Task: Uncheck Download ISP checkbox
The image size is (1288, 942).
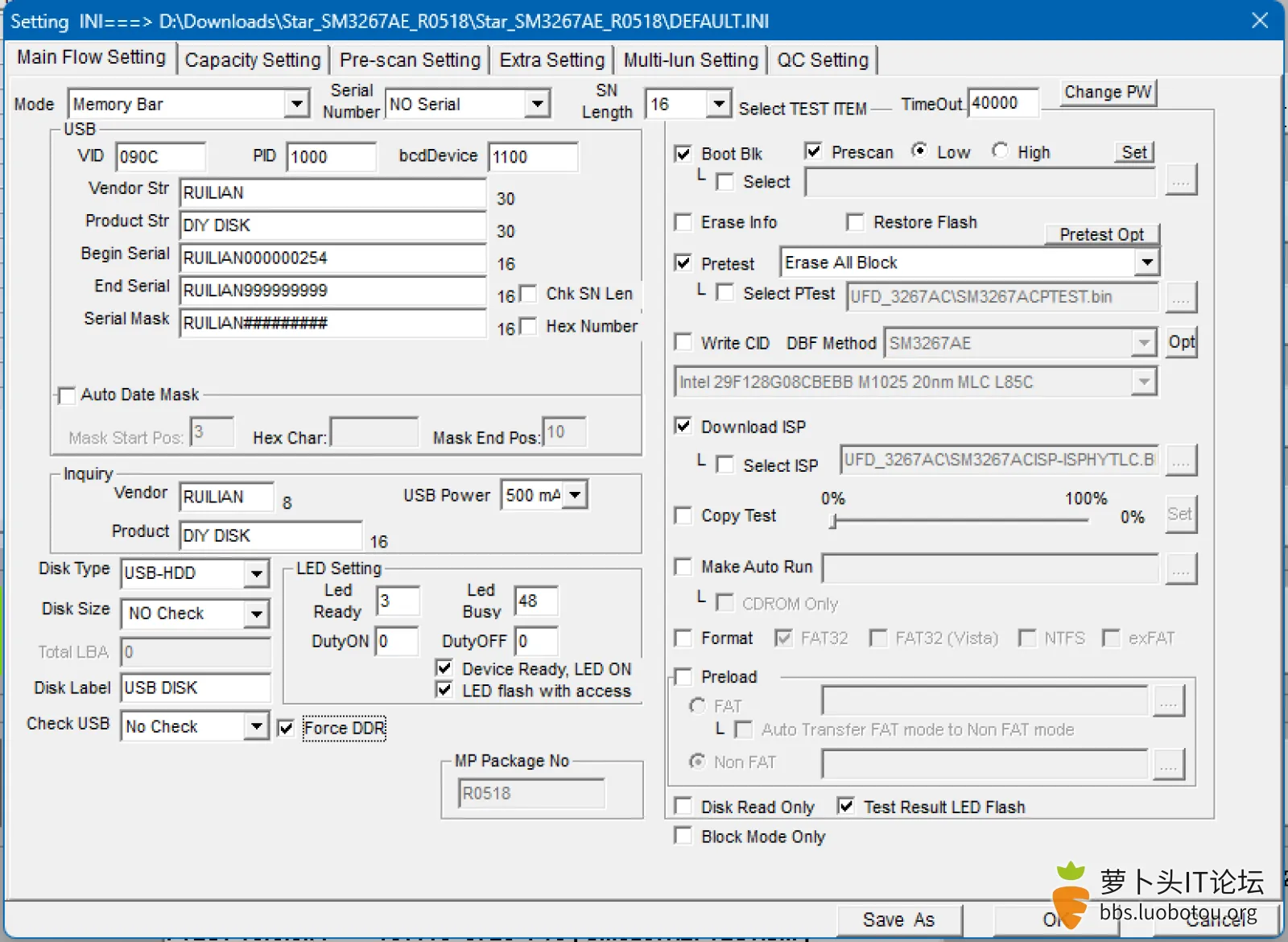Action: [683, 426]
